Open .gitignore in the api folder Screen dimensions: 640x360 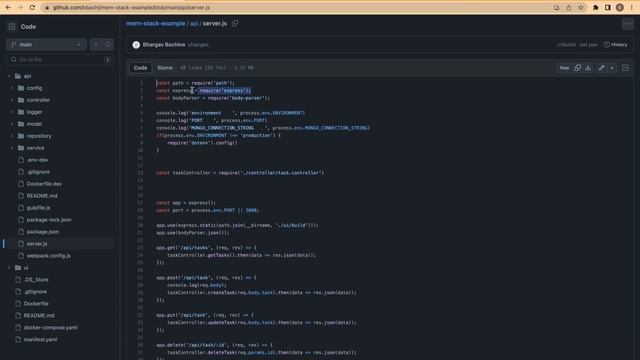pyautogui.click(x=38, y=172)
